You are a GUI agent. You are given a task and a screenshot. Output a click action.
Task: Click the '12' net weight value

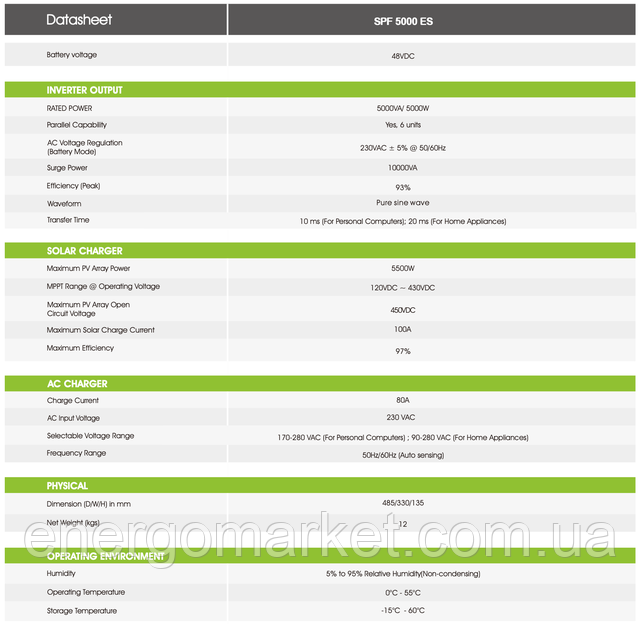click(403, 524)
